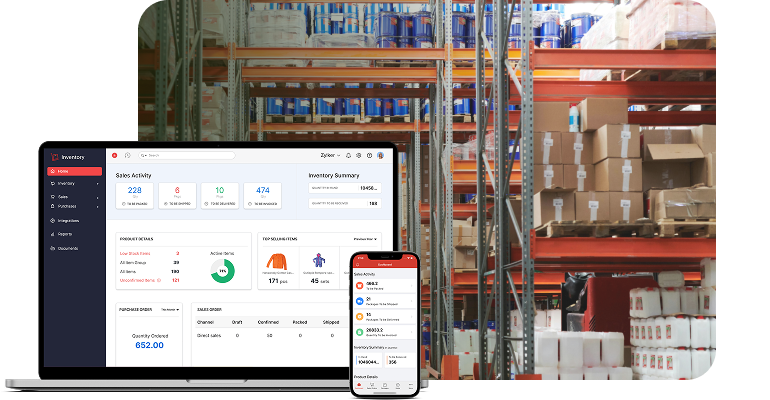Expand the Inventory sidebar submenu arrow
Image resolution: width=770 pixels, height=400 pixels.
coord(97,184)
